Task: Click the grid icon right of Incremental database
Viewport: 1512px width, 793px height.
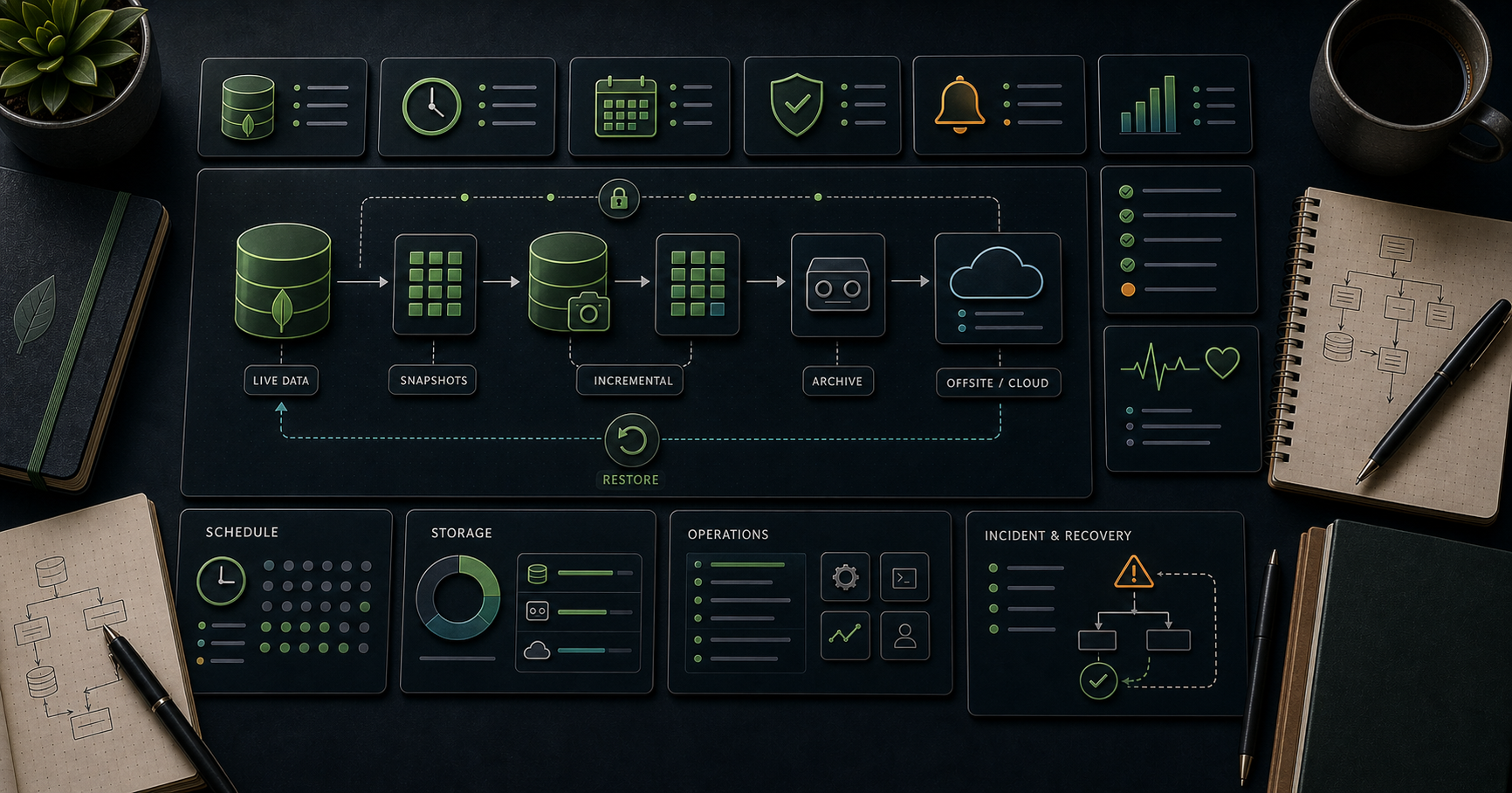Action: coord(698,284)
